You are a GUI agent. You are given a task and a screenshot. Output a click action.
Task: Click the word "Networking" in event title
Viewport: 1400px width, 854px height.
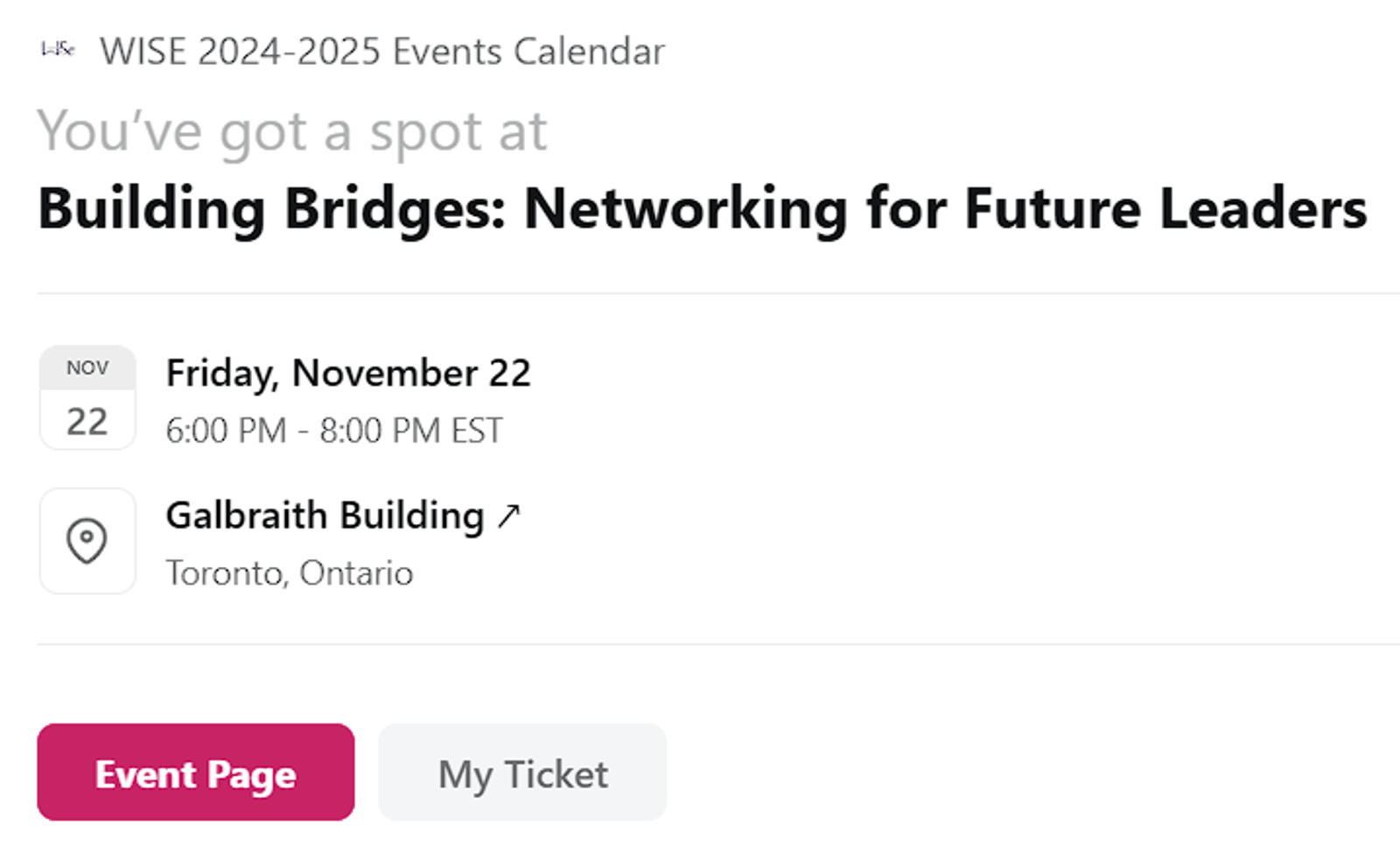pyautogui.click(x=685, y=209)
